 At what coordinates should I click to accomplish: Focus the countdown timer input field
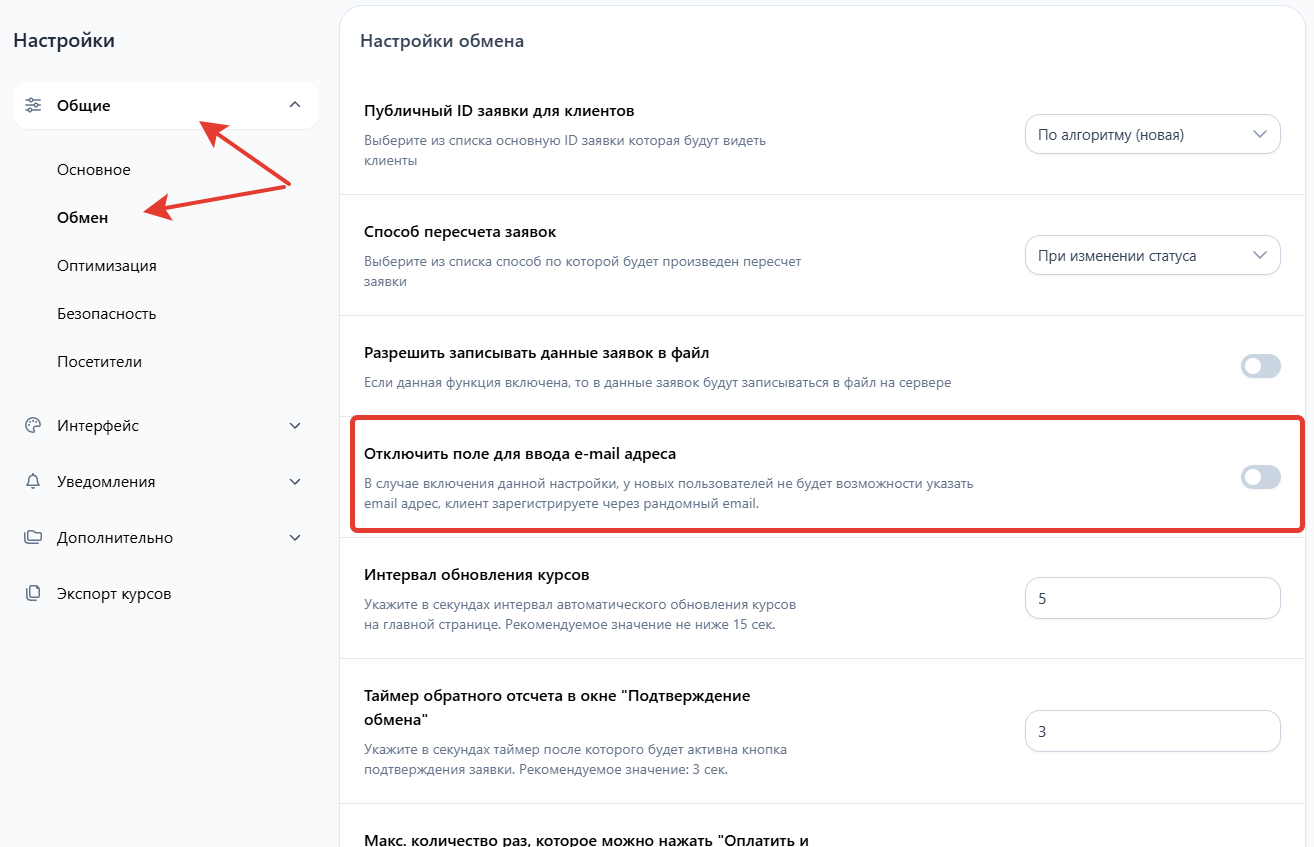pos(1152,731)
